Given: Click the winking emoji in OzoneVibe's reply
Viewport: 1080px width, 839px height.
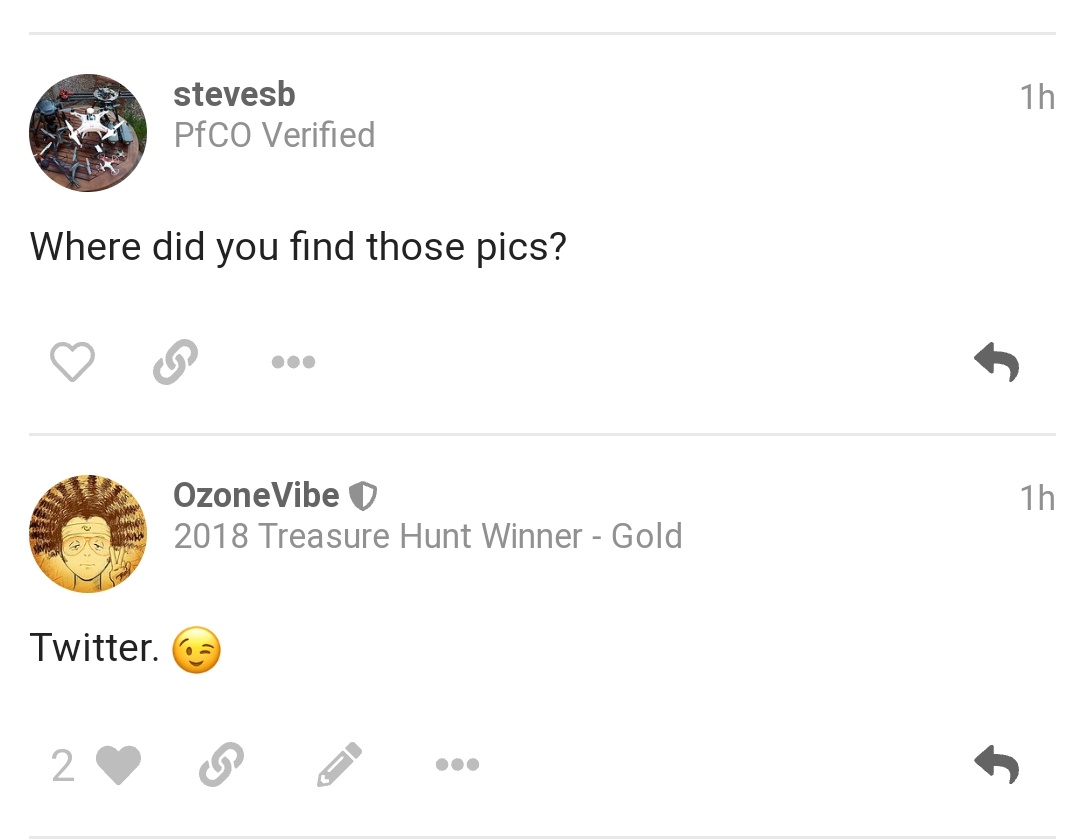Looking at the screenshot, I should point(197,650).
